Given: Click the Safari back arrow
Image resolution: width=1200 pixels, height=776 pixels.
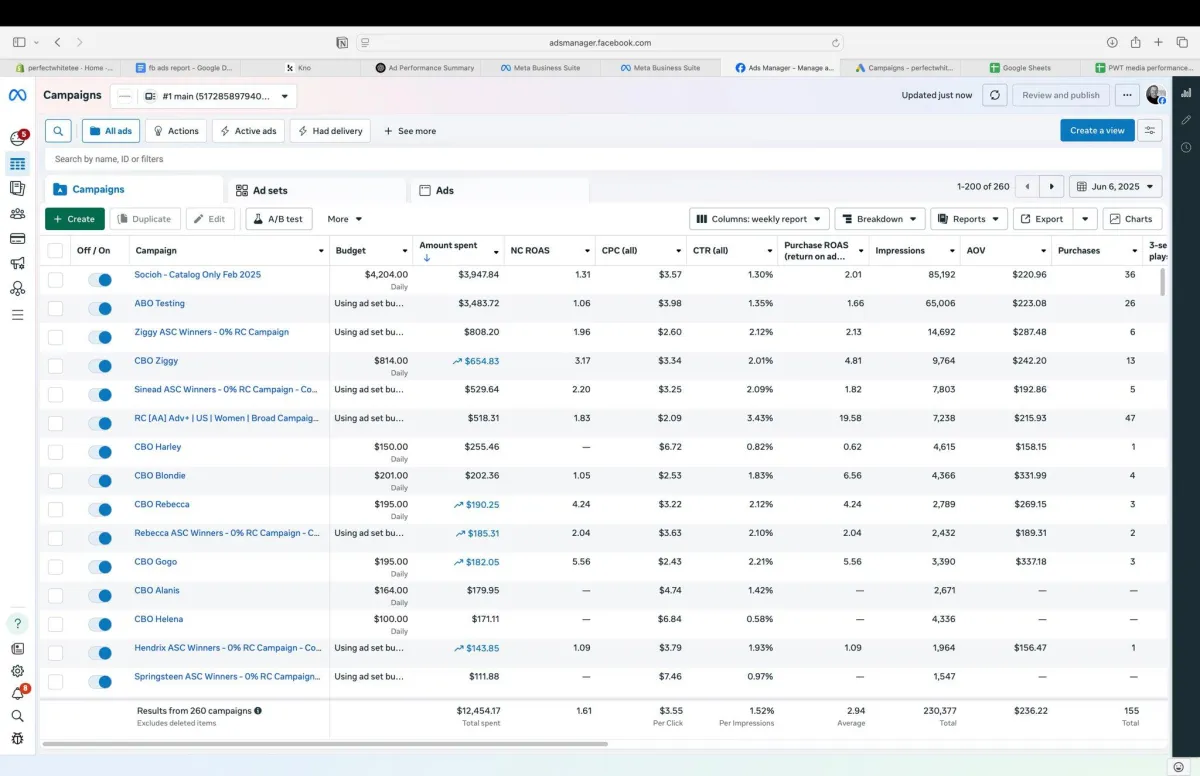Looking at the screenshot, I should (57, 42).
